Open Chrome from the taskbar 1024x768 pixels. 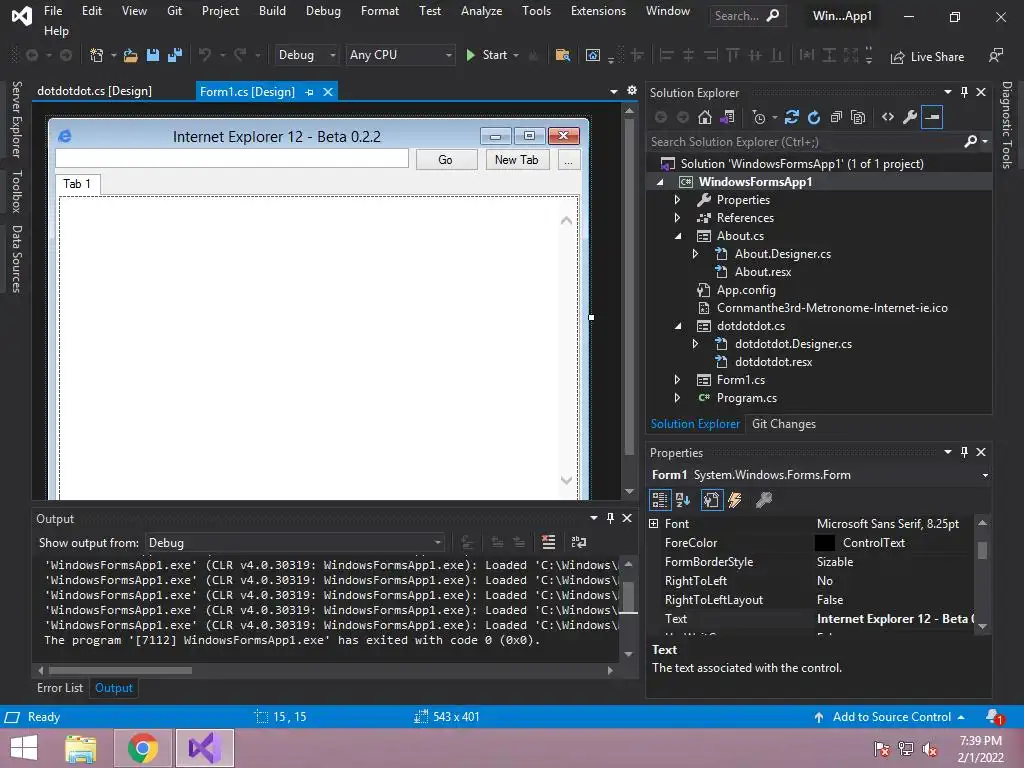pos(143,748)
